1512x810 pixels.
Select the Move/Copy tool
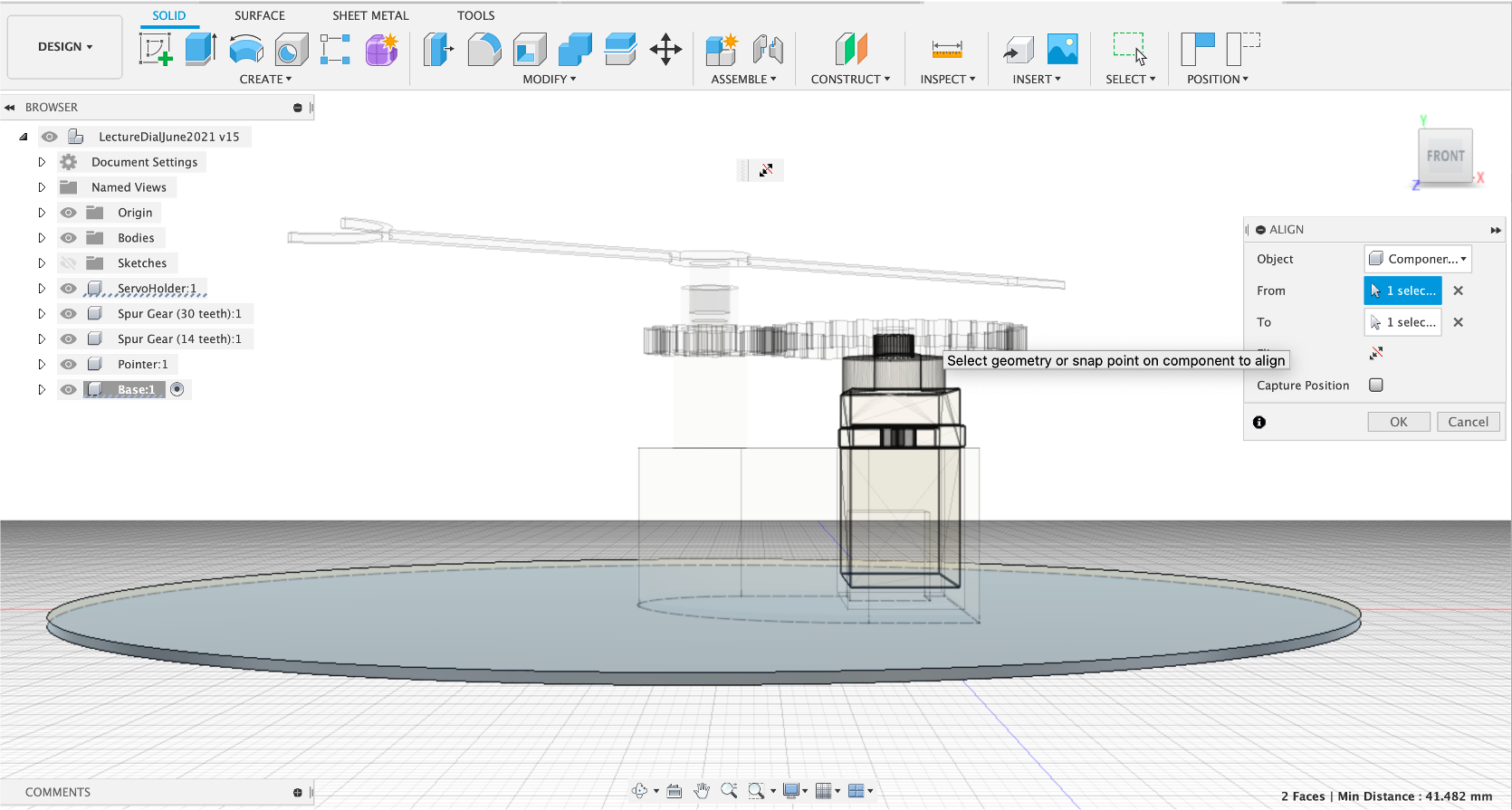(x=665, y=49)
